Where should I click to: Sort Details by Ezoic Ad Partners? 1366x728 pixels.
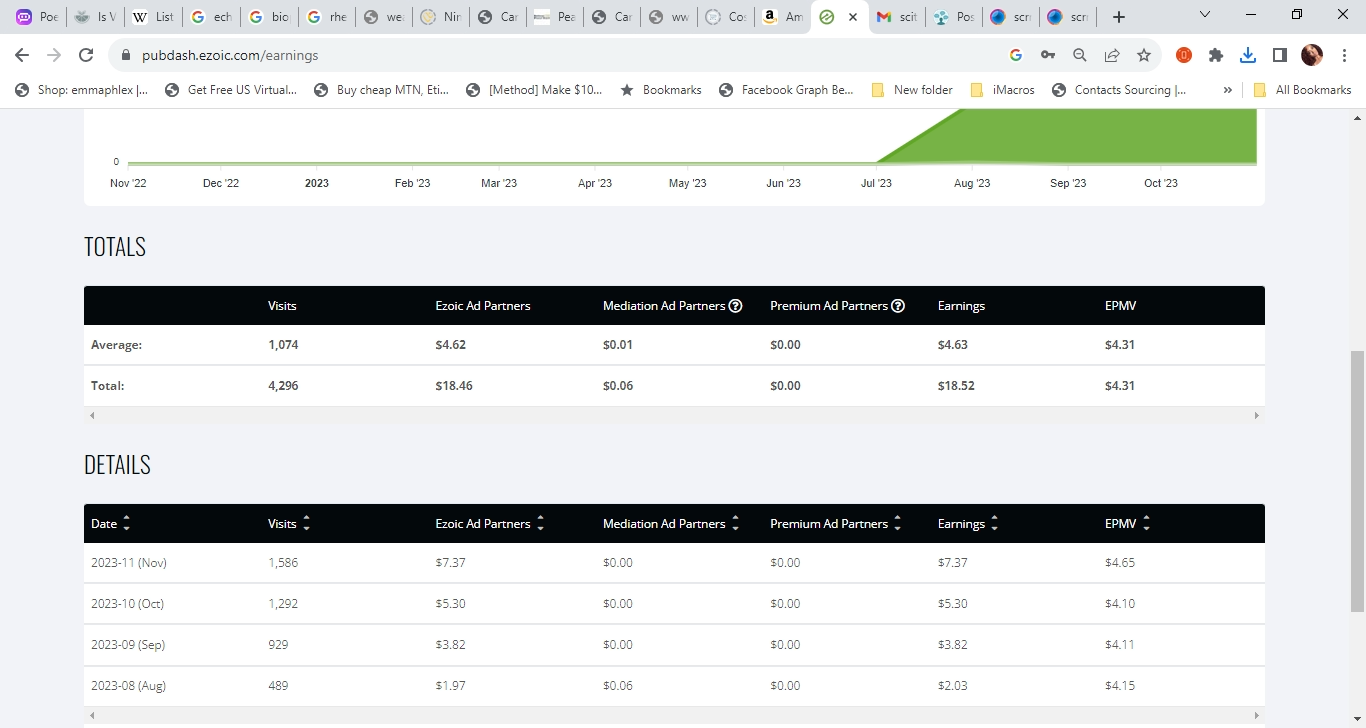pyautogui.click(x=540, y=524)
